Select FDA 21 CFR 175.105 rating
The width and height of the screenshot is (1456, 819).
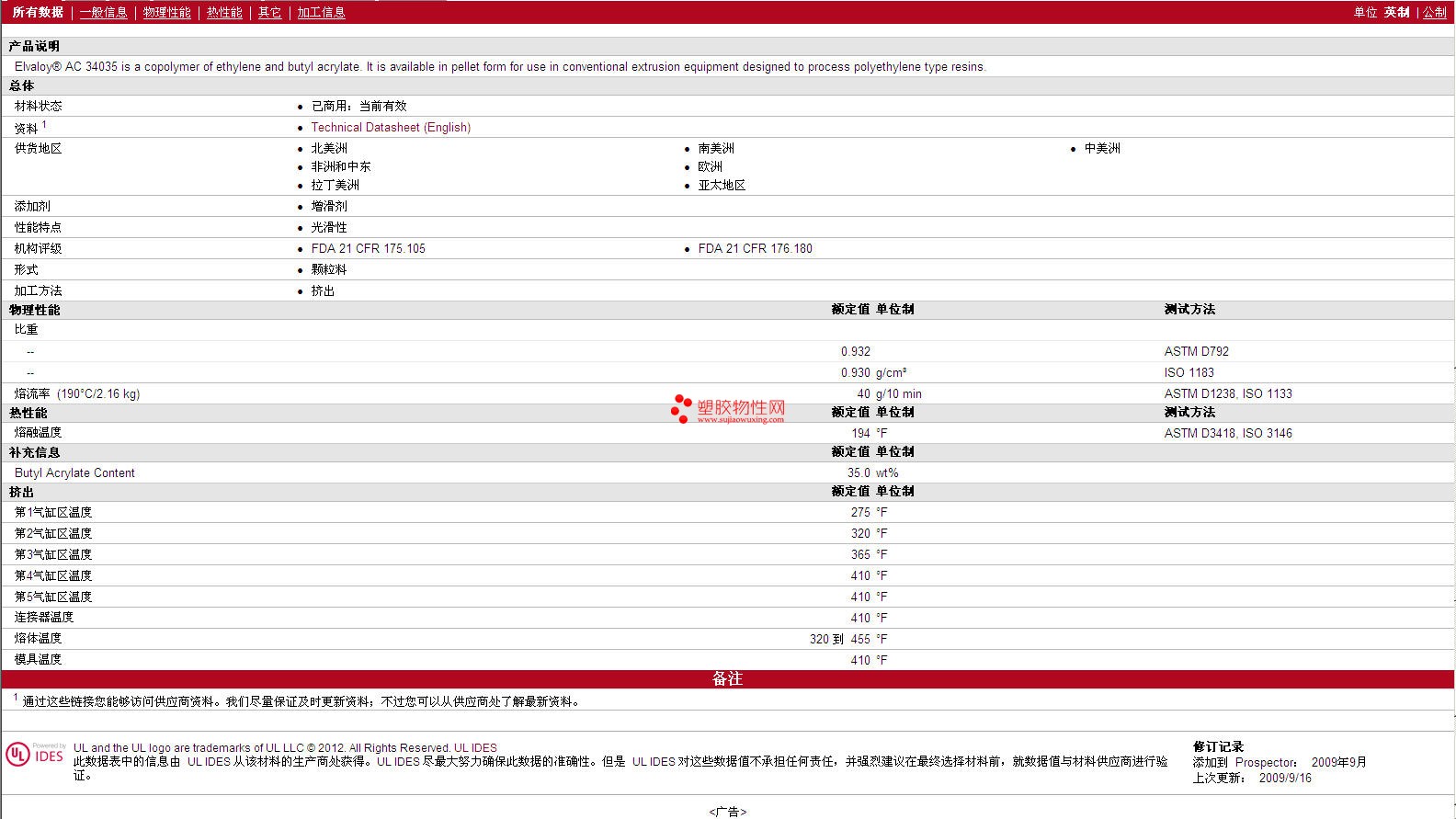(x=369, y=249)
